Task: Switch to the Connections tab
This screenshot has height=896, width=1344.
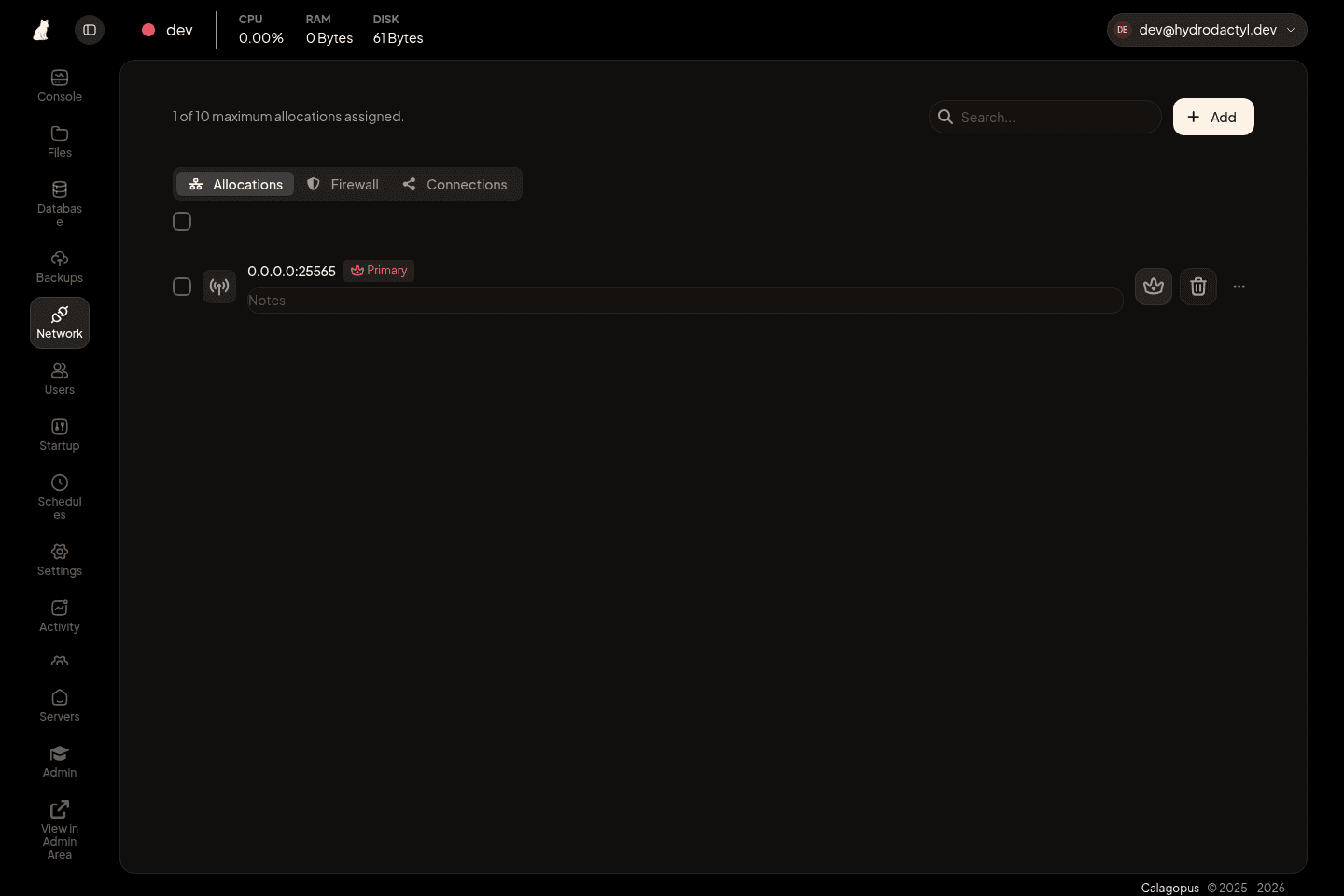Action: click(455, 184)
